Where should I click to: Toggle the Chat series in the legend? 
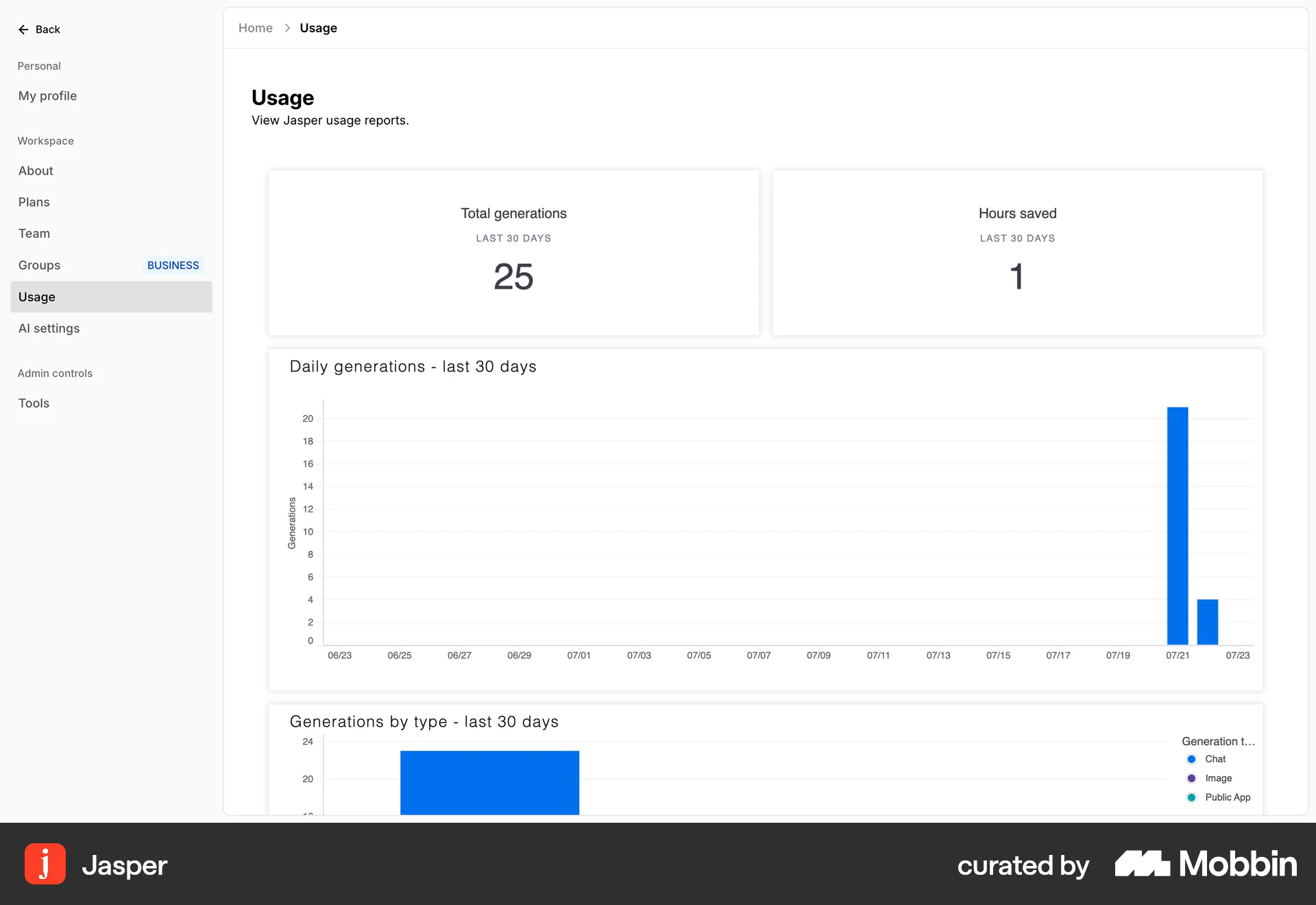point(1215,759)
